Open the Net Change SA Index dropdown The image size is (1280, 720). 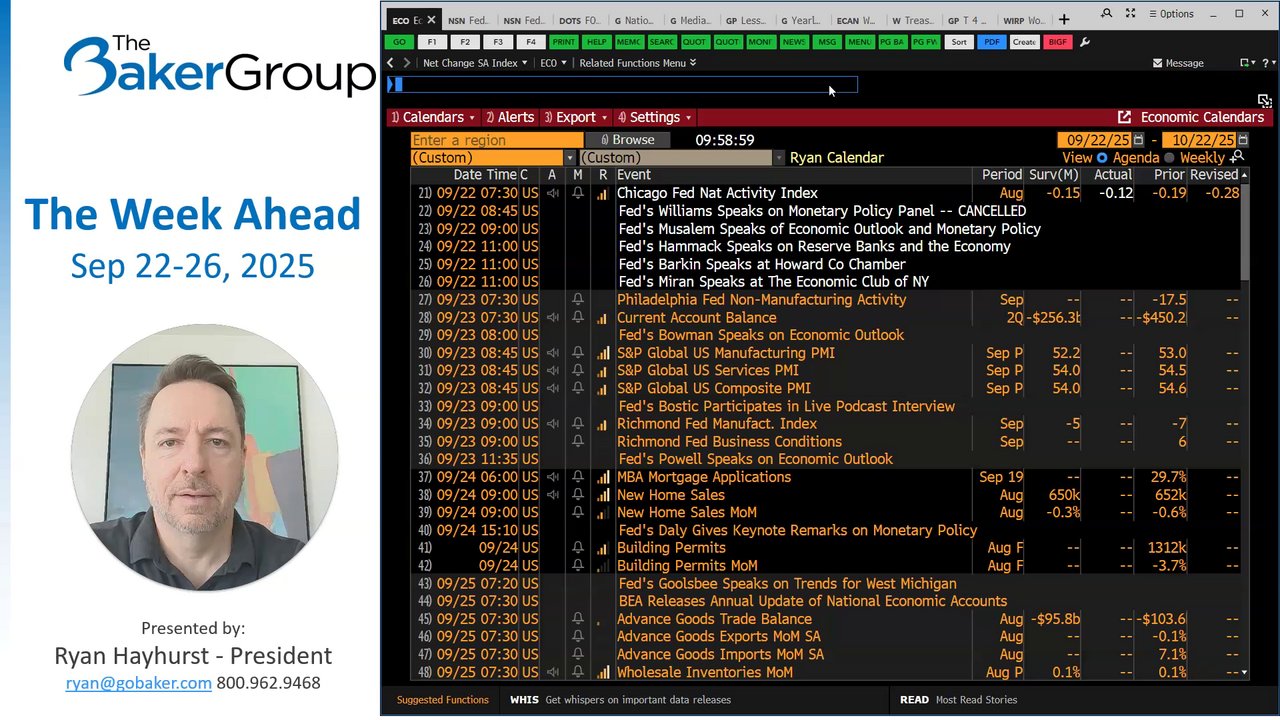[x=476, y=63]
